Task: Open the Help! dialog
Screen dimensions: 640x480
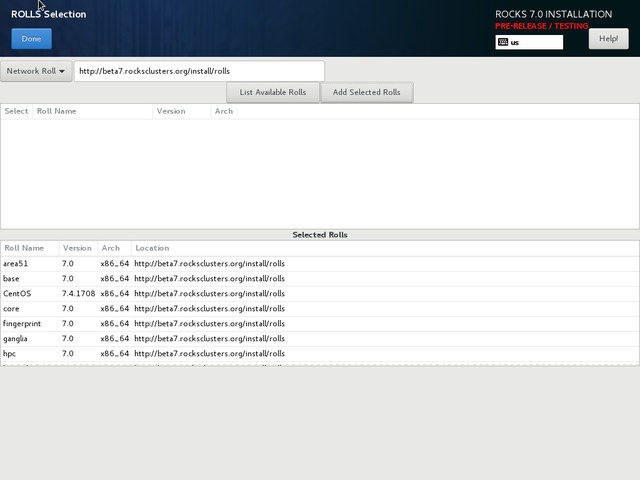Action: coord(608,39)
